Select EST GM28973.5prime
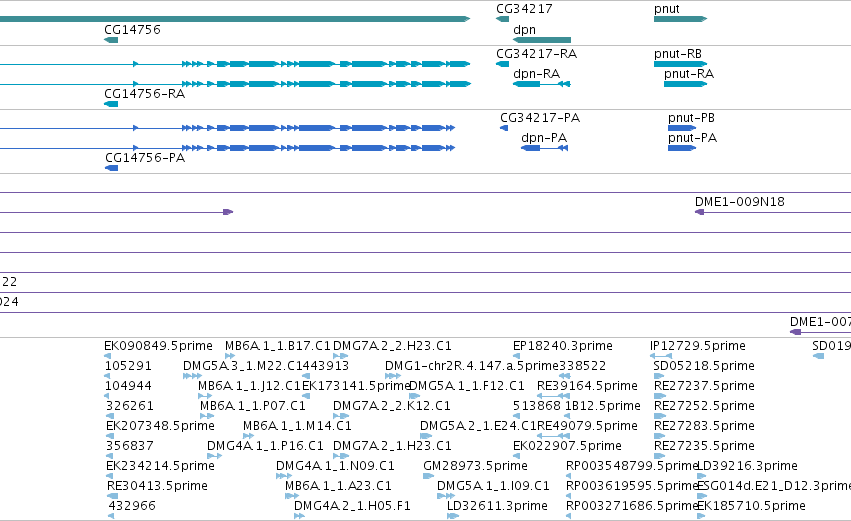Image resolution: width=851 pixels, height=521 pixels. click(475, 466)
